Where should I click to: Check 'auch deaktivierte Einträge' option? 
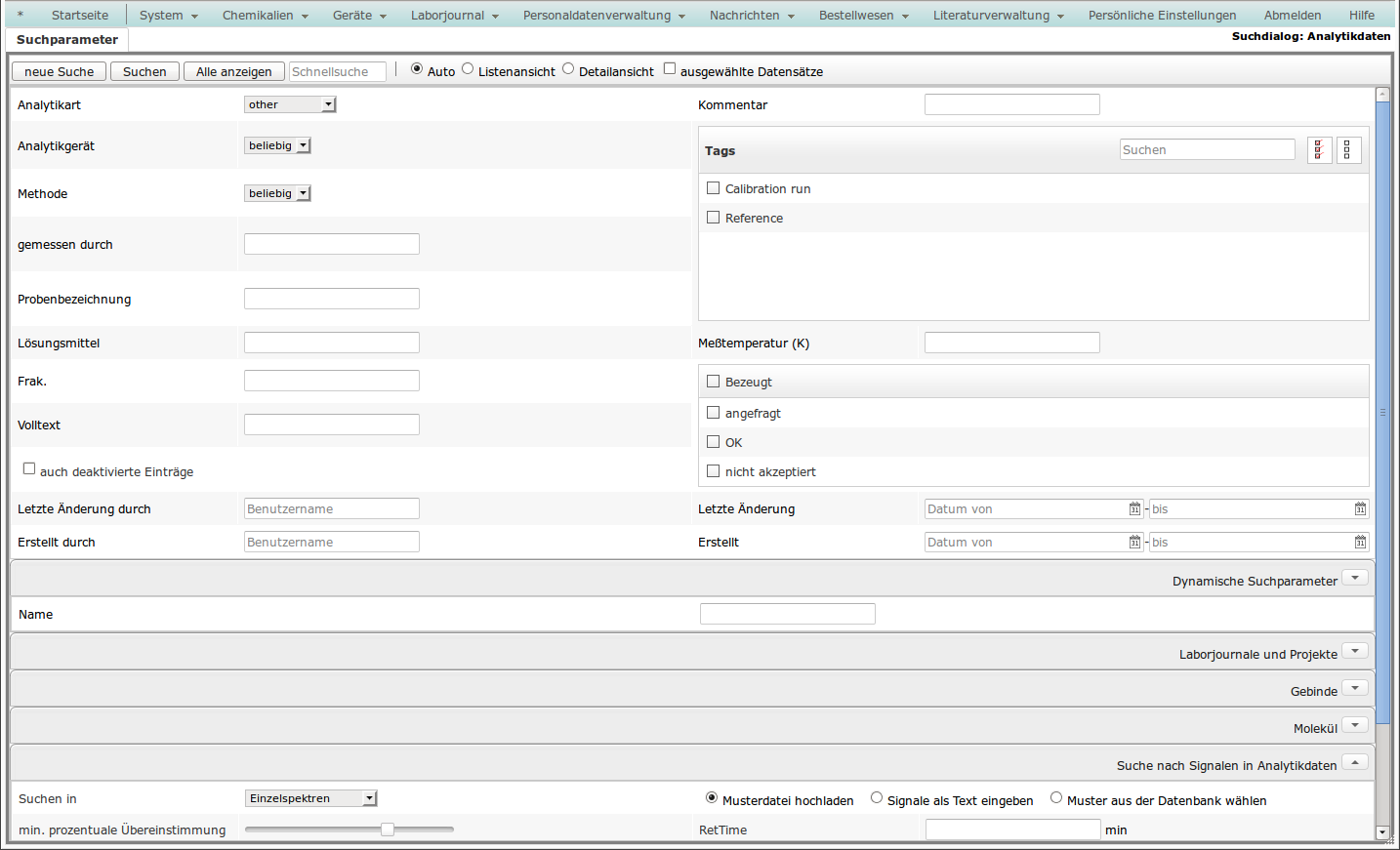coord(29,469)
